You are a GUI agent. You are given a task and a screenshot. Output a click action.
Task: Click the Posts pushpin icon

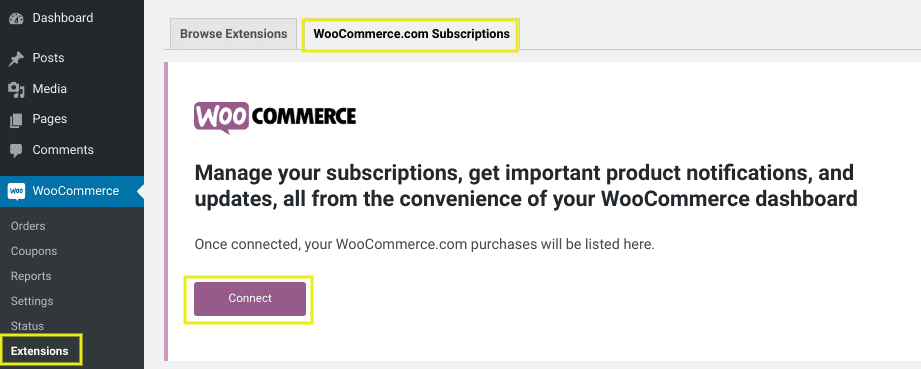click(16, 58)
